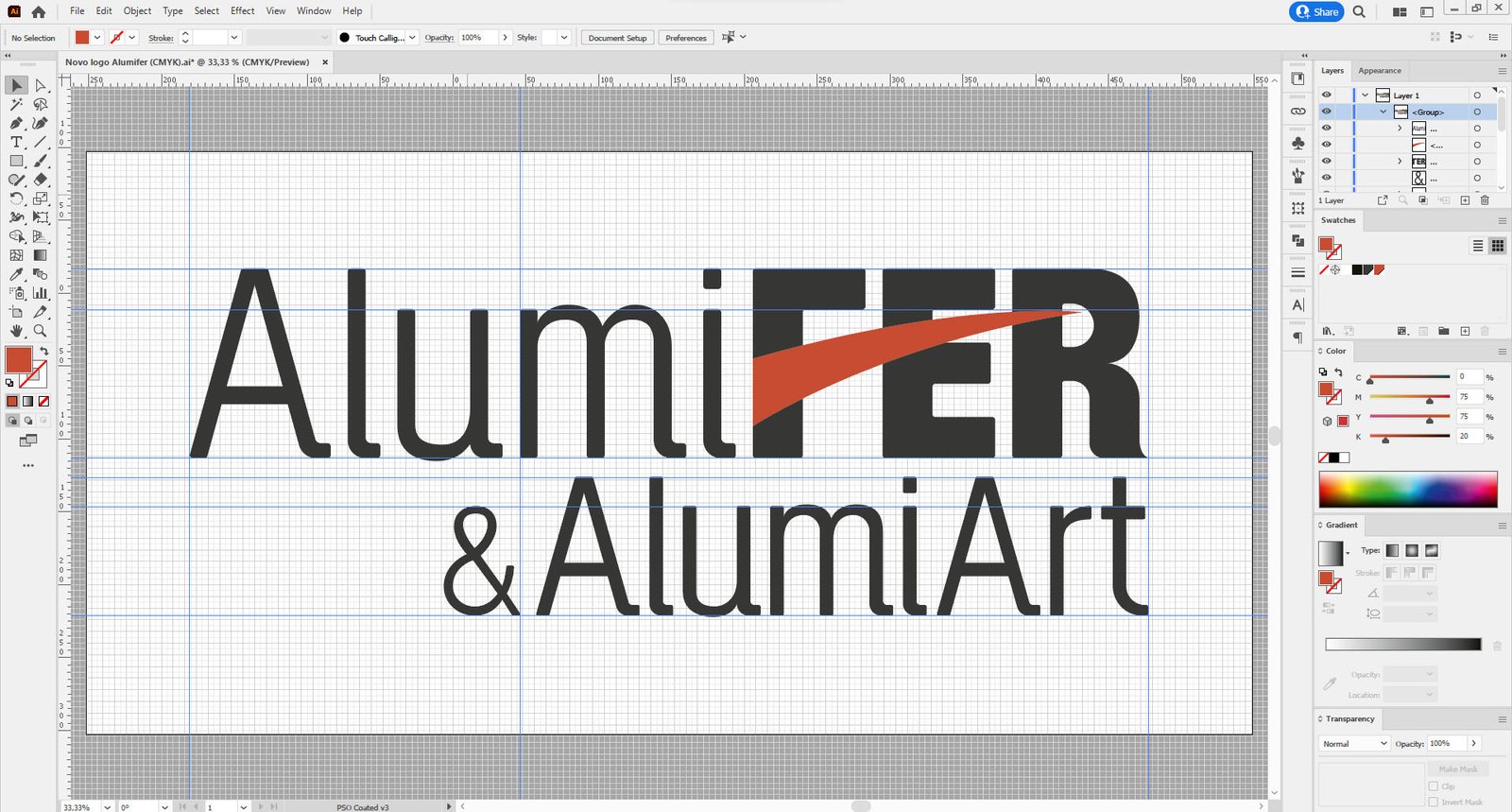
Task: Select the Shape Builder tool
Action: coord(16,236)
